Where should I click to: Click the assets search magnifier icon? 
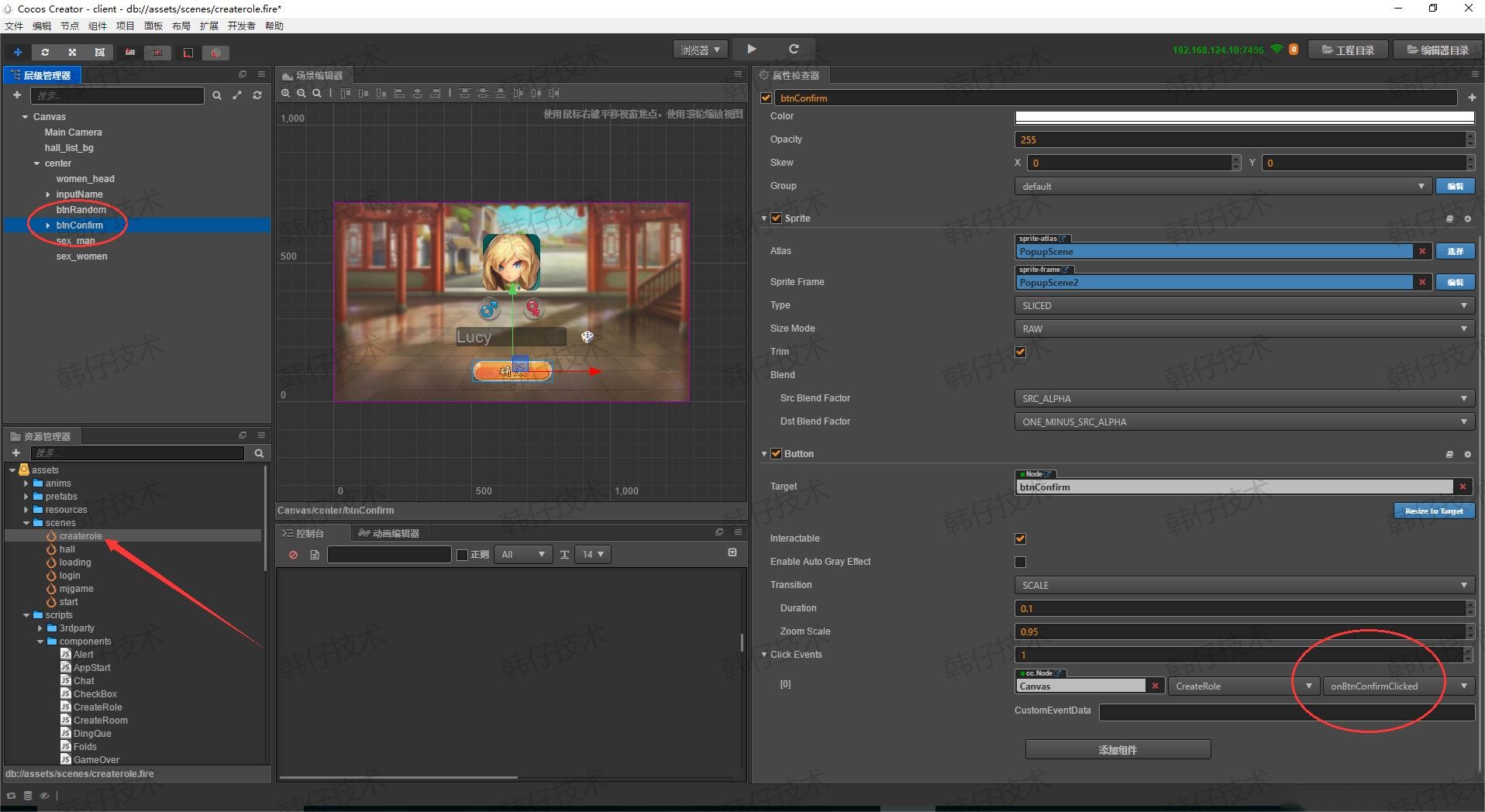coord(259,453)
